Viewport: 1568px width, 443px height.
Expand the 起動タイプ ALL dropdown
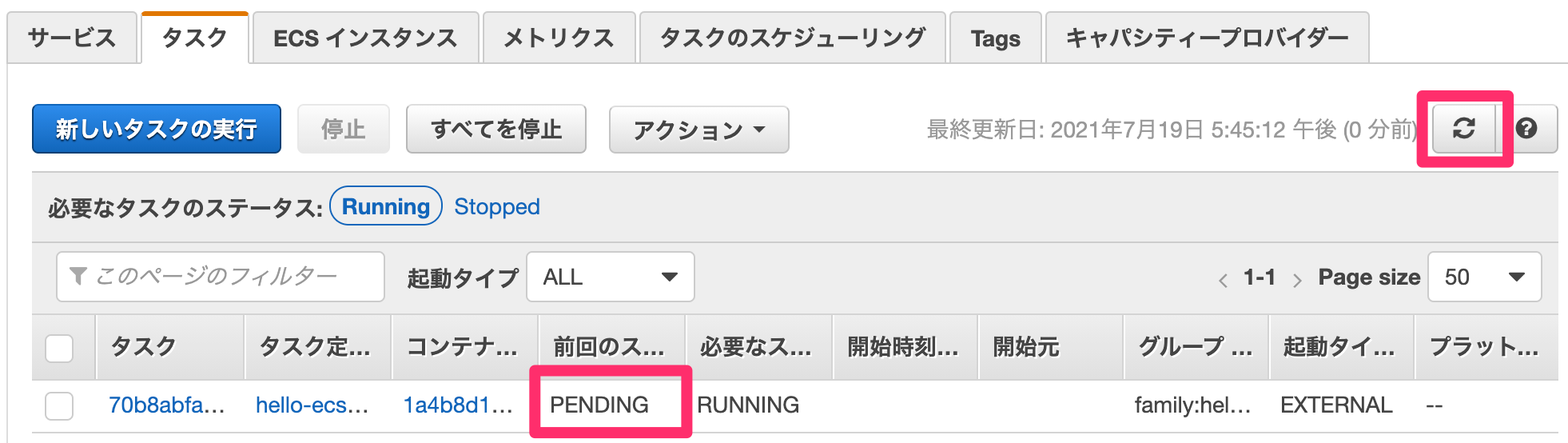tap(610, 277)
